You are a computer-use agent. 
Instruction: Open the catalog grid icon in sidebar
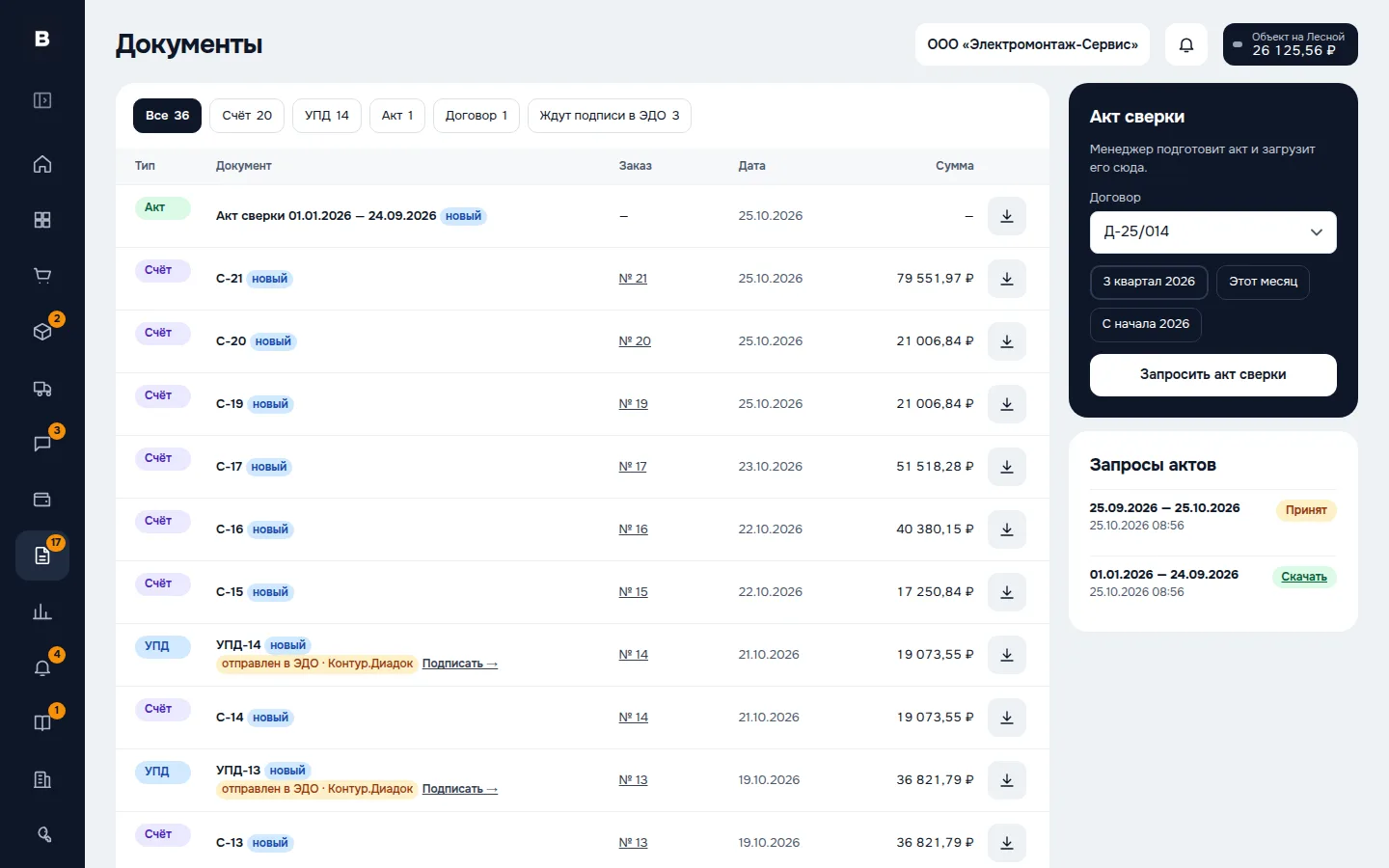pos(42,220)
